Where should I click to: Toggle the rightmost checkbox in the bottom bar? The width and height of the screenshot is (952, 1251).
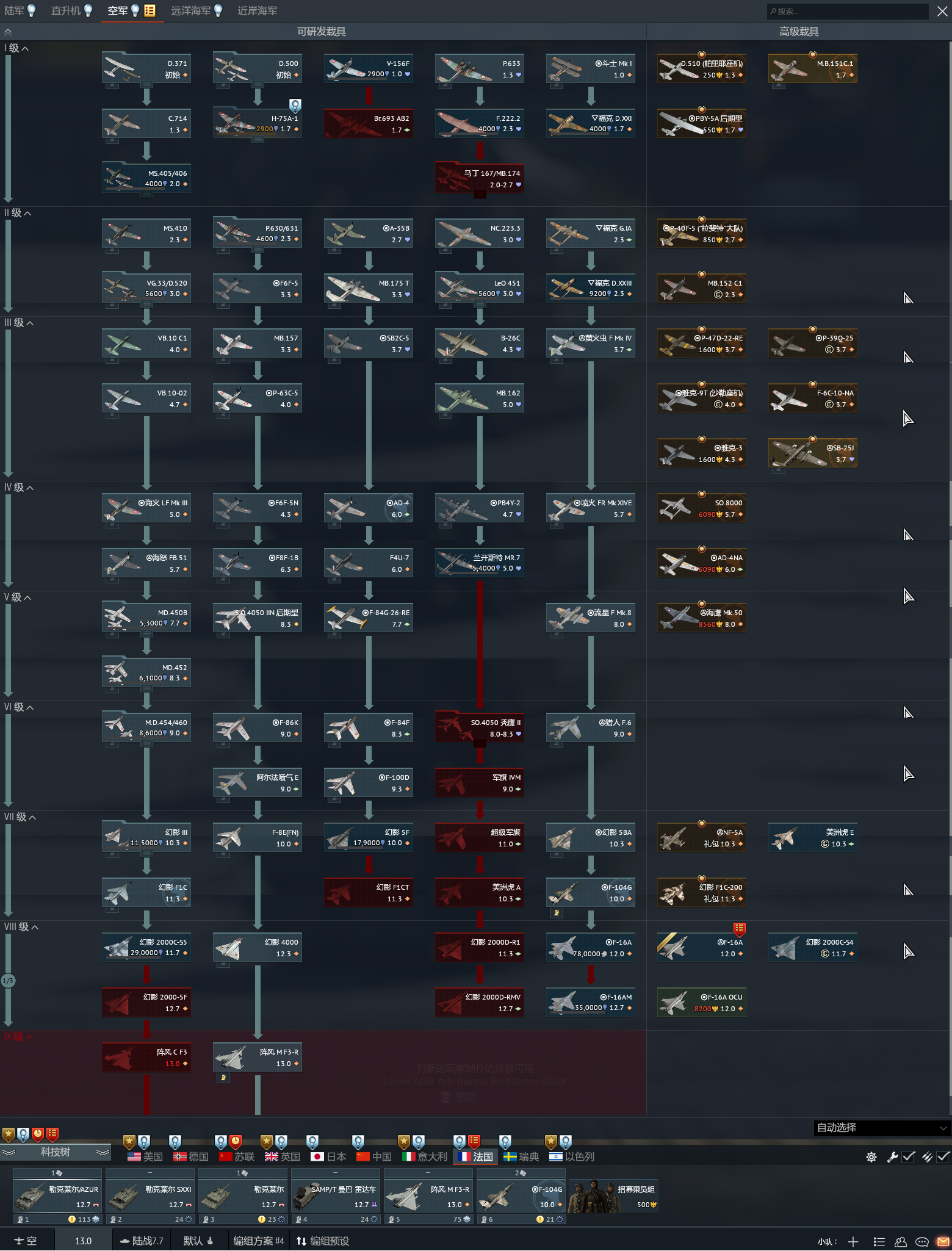[x=943, y=1157]
